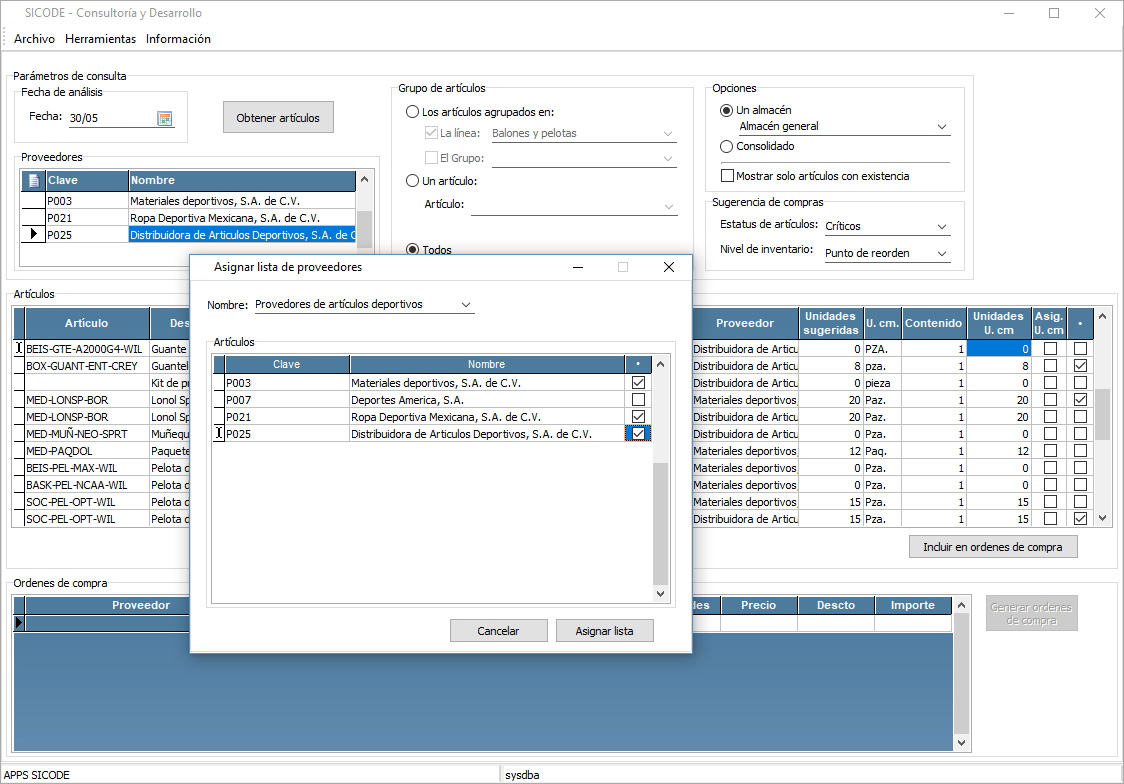Open the Nivel de inventario dropdown
The height and width of the screenshot is (784, 1124).
(941, 254)
